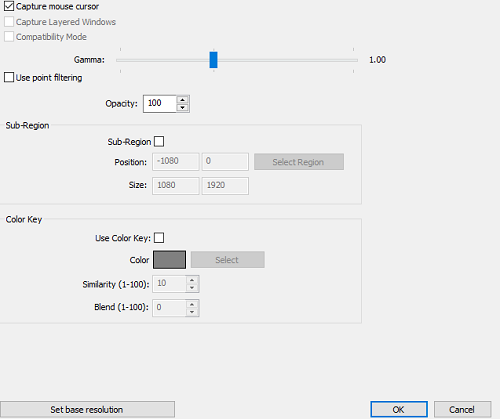Tick the Capture Layered Windows checkbox

(x=9, y=22)
